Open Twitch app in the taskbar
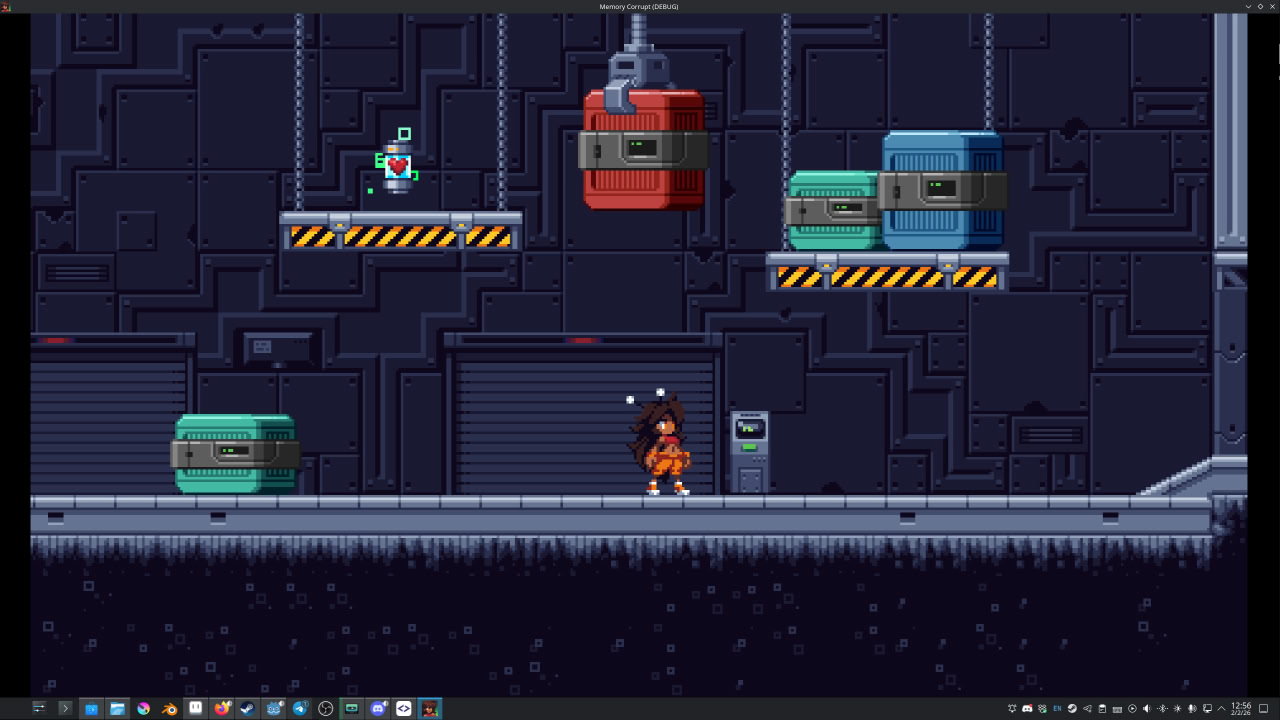The image size is (1280, 720). 195,709
